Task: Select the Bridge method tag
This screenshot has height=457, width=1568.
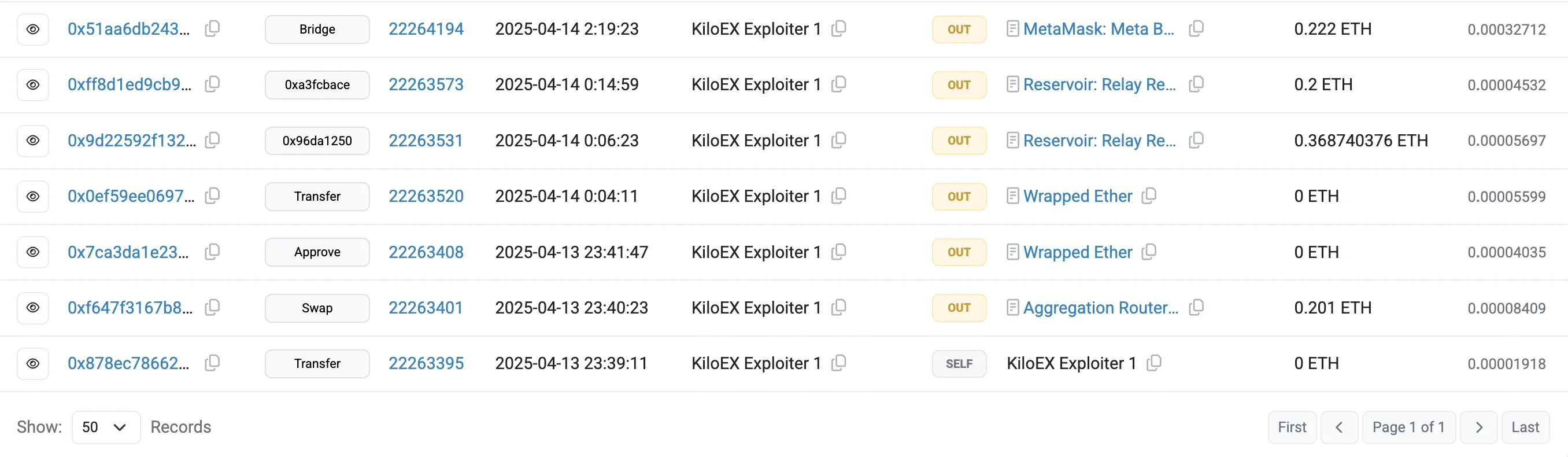Action: tap(317, 30)
